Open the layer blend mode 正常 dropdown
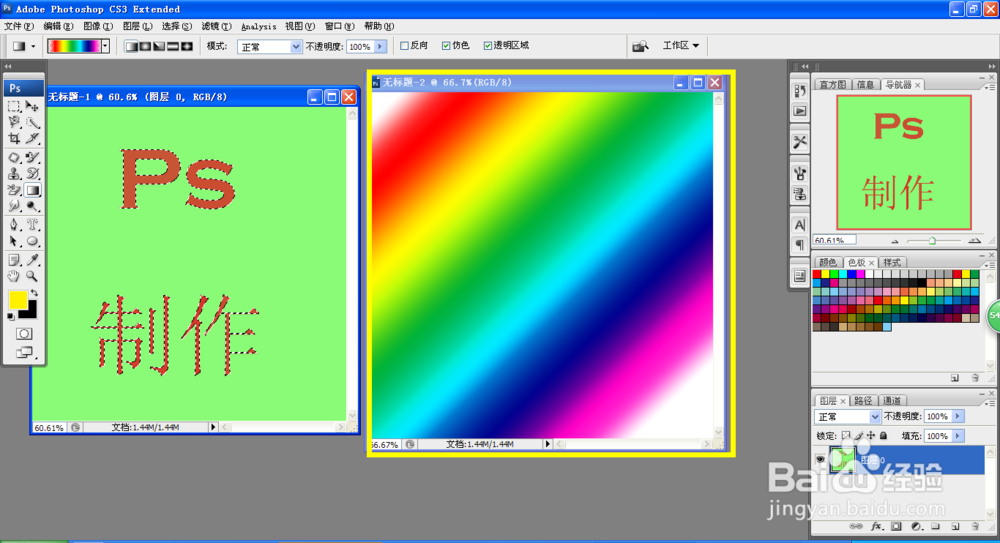 tap(848, 417)
